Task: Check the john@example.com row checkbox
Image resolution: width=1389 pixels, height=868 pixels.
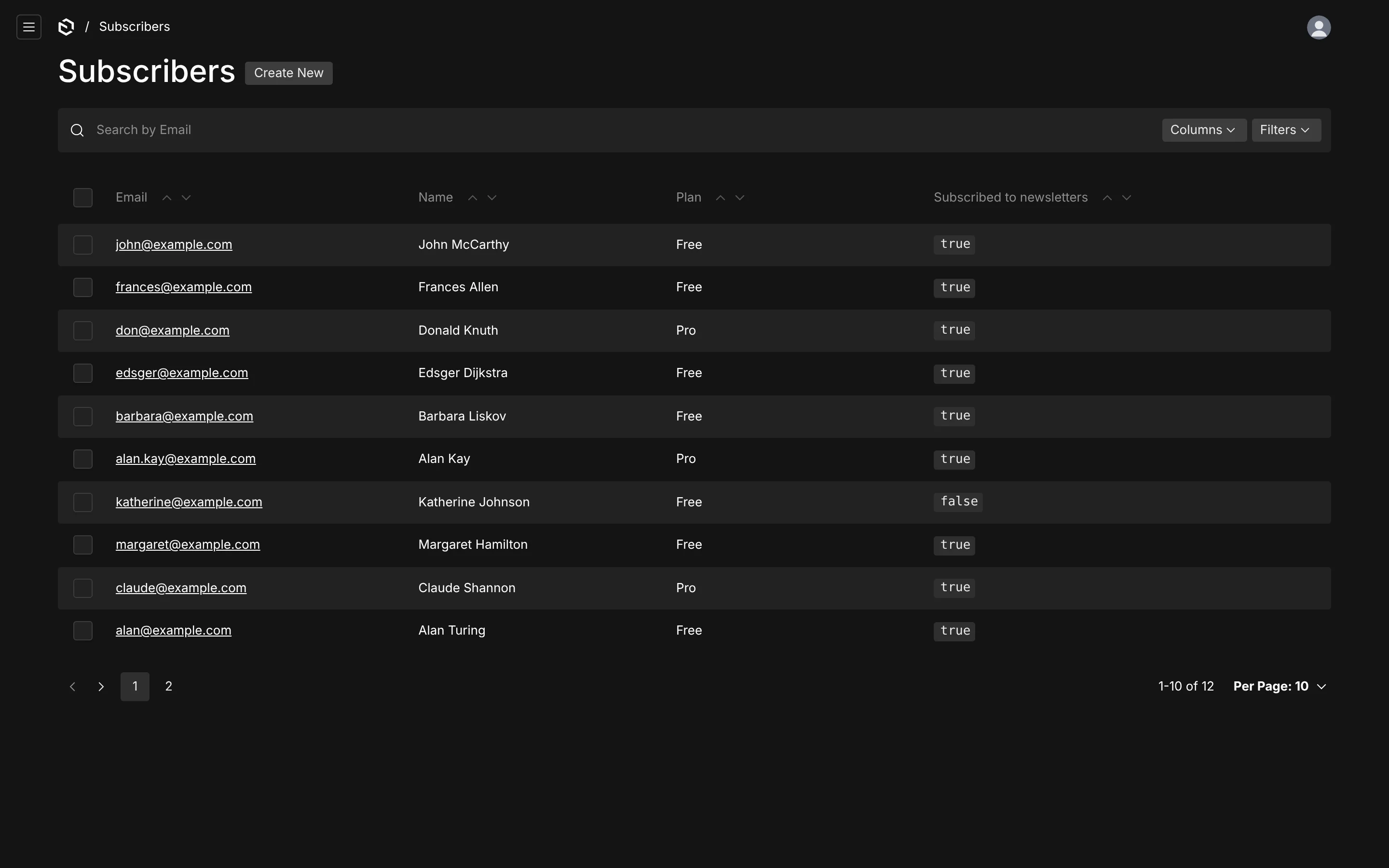Action: [82, 244]
